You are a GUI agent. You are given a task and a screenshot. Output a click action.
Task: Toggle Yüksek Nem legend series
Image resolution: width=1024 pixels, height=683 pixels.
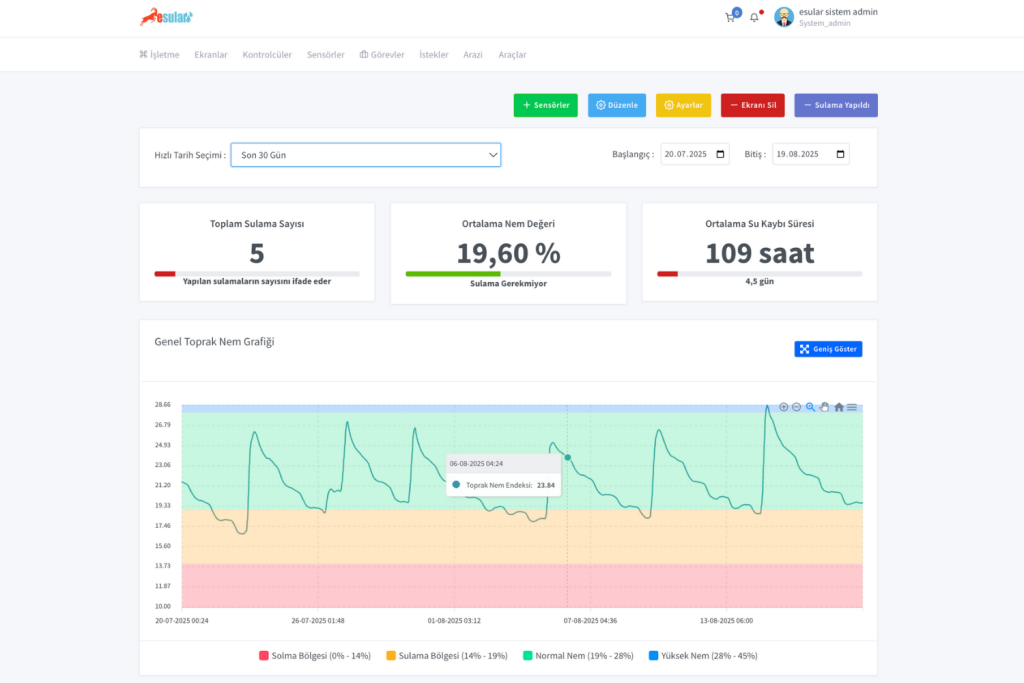697,656
